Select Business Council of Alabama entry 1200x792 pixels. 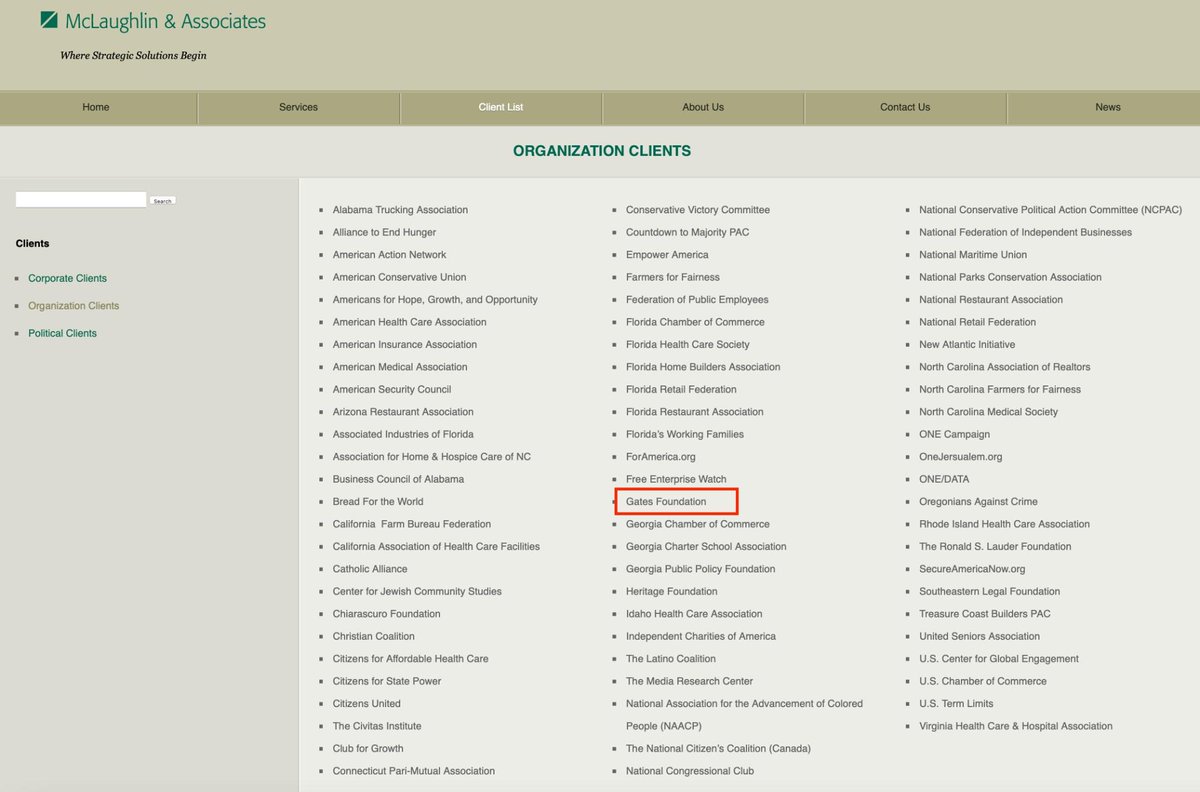click(x=398, y=479)
